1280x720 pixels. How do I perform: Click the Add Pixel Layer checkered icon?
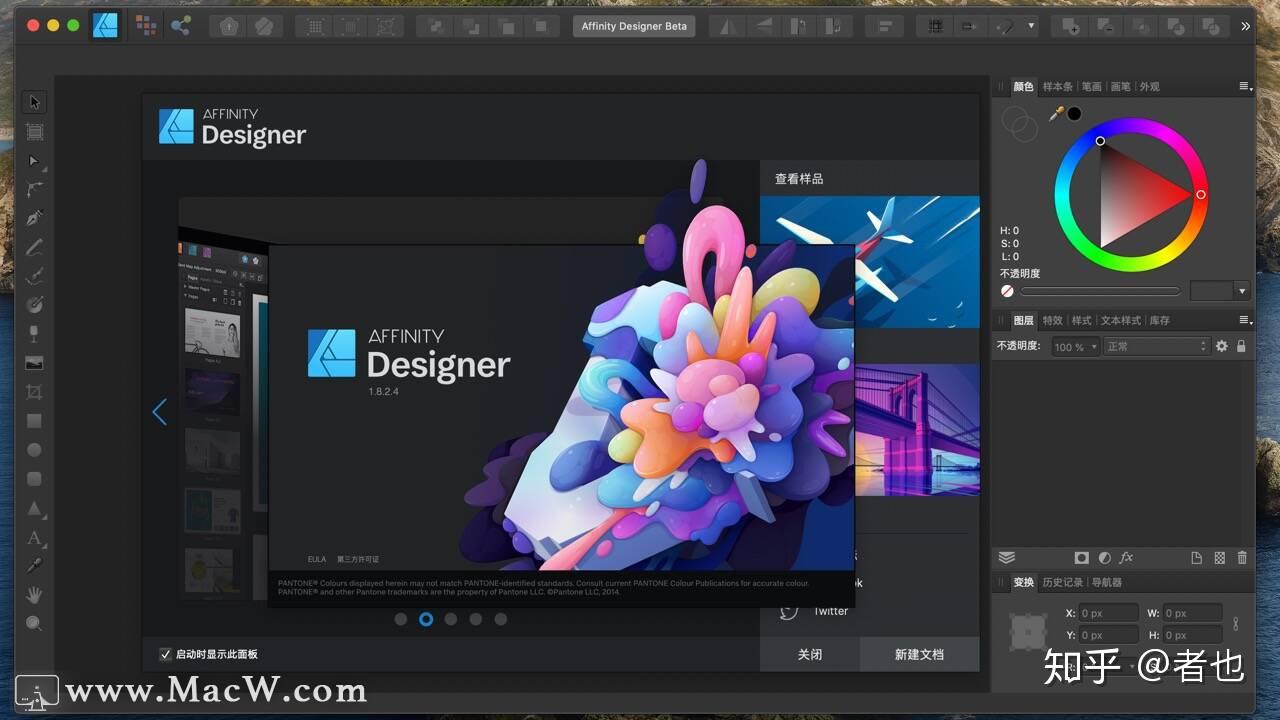[x=1219, y=558]
